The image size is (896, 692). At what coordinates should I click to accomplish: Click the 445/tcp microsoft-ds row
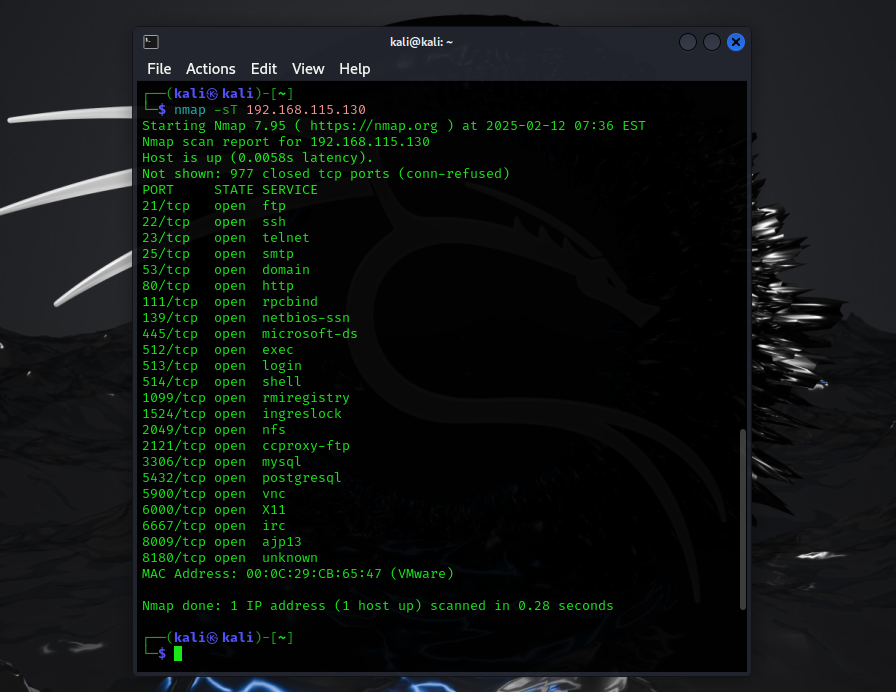click(250, 334)
